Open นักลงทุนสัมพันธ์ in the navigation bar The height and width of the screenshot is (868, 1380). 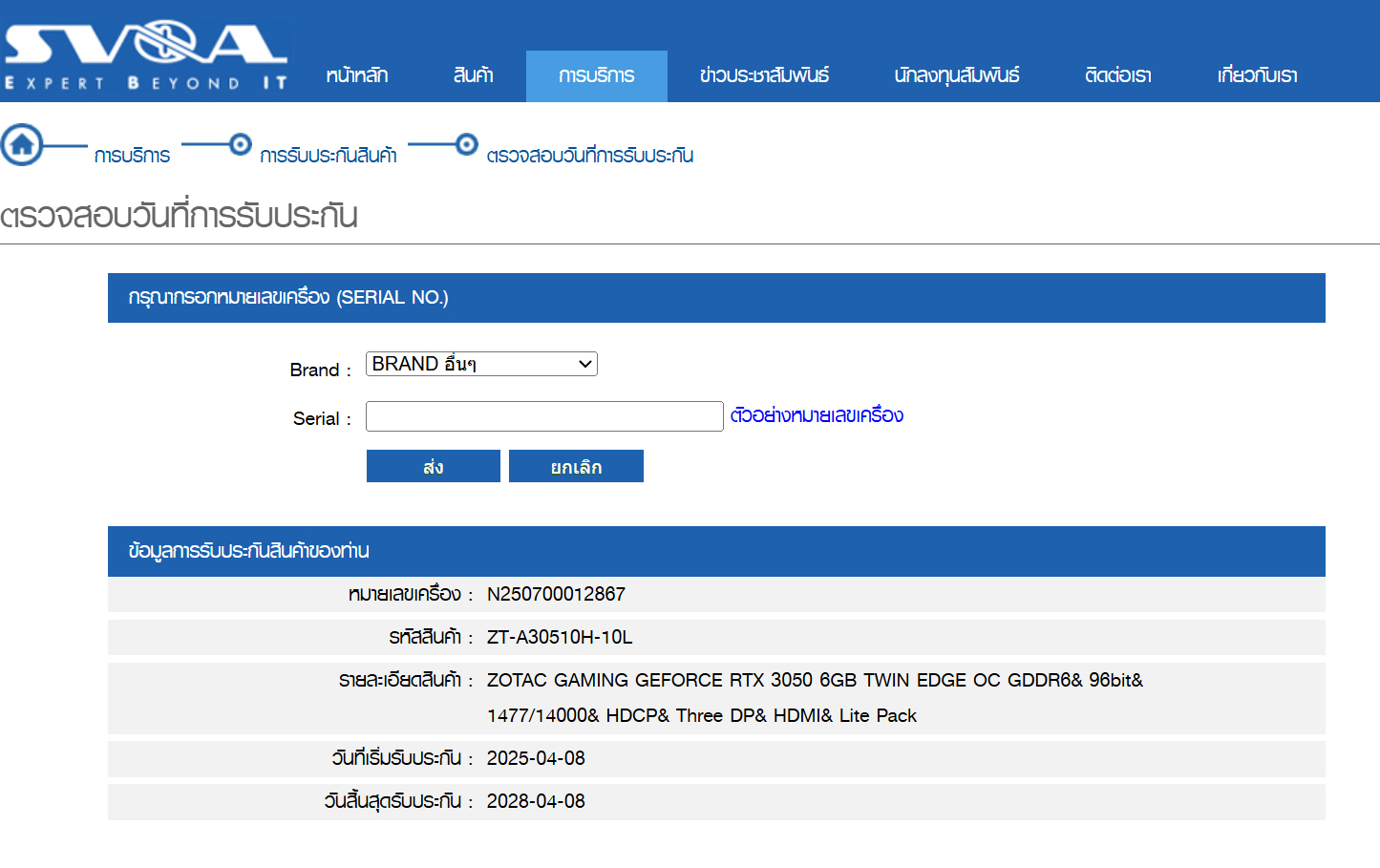pyautogui.click(x=957, y=75)
